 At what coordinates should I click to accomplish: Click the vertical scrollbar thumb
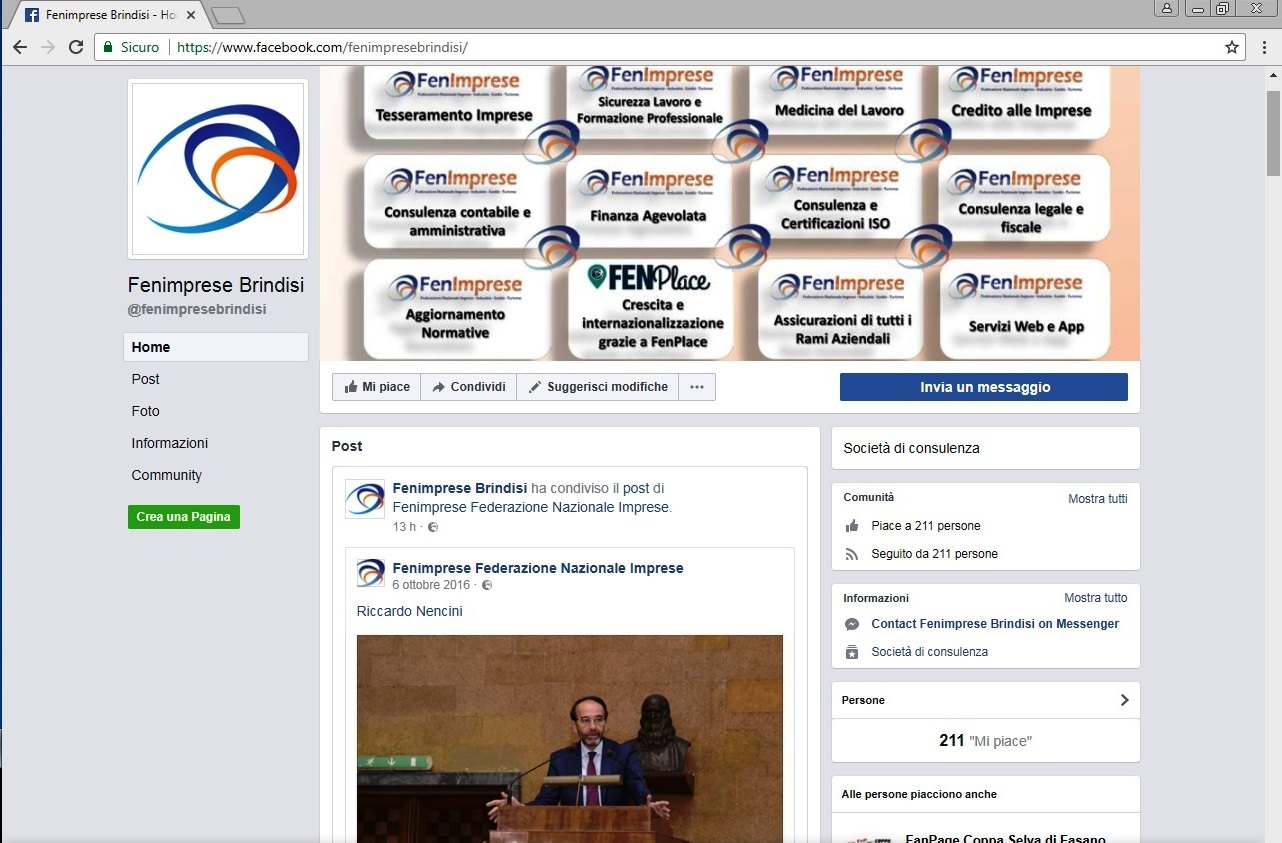tap(1273, 132)
